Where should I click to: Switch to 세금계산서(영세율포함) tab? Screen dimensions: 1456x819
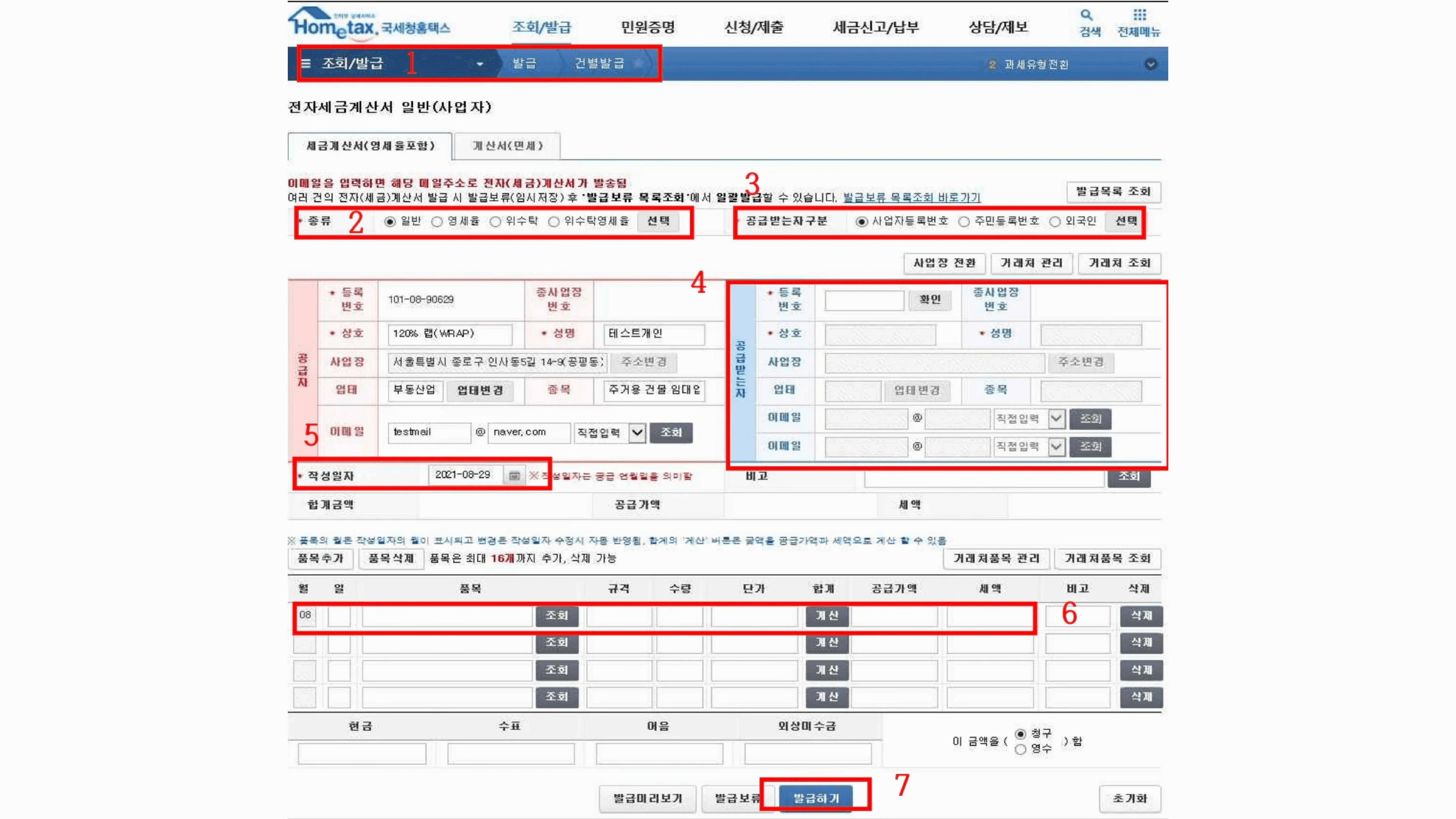370,146
